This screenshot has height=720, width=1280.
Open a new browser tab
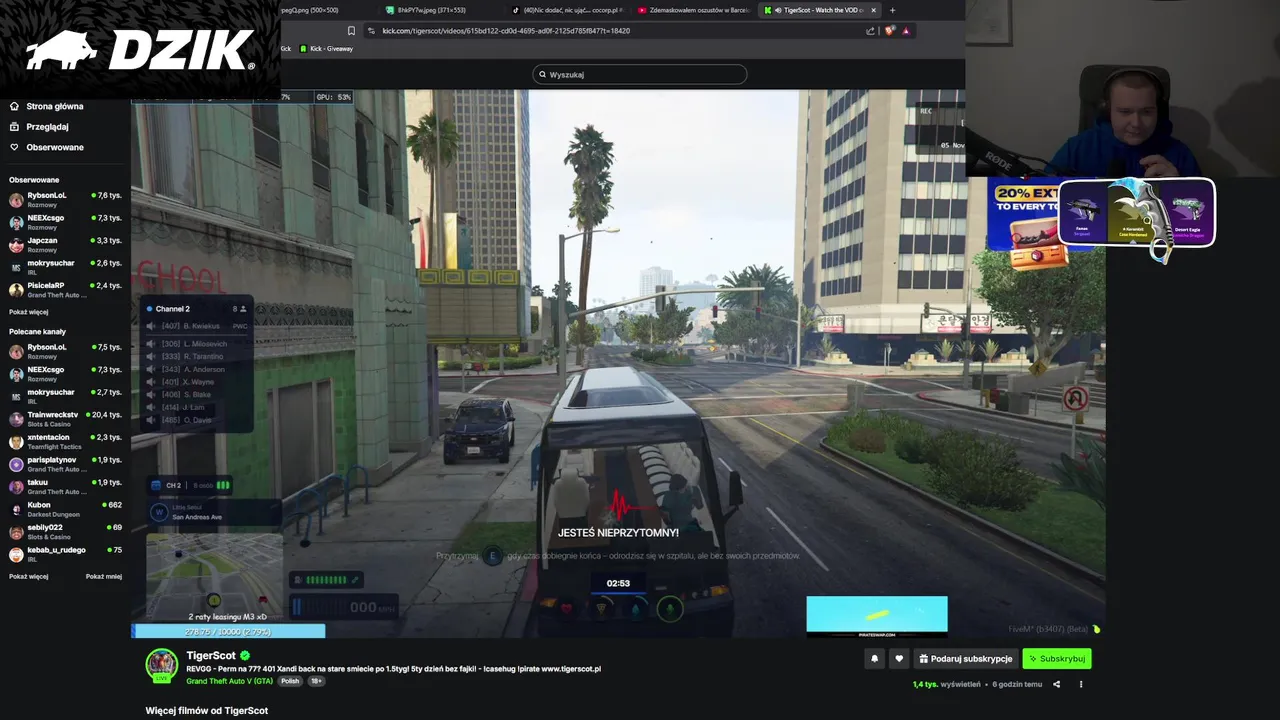point(892,10)
